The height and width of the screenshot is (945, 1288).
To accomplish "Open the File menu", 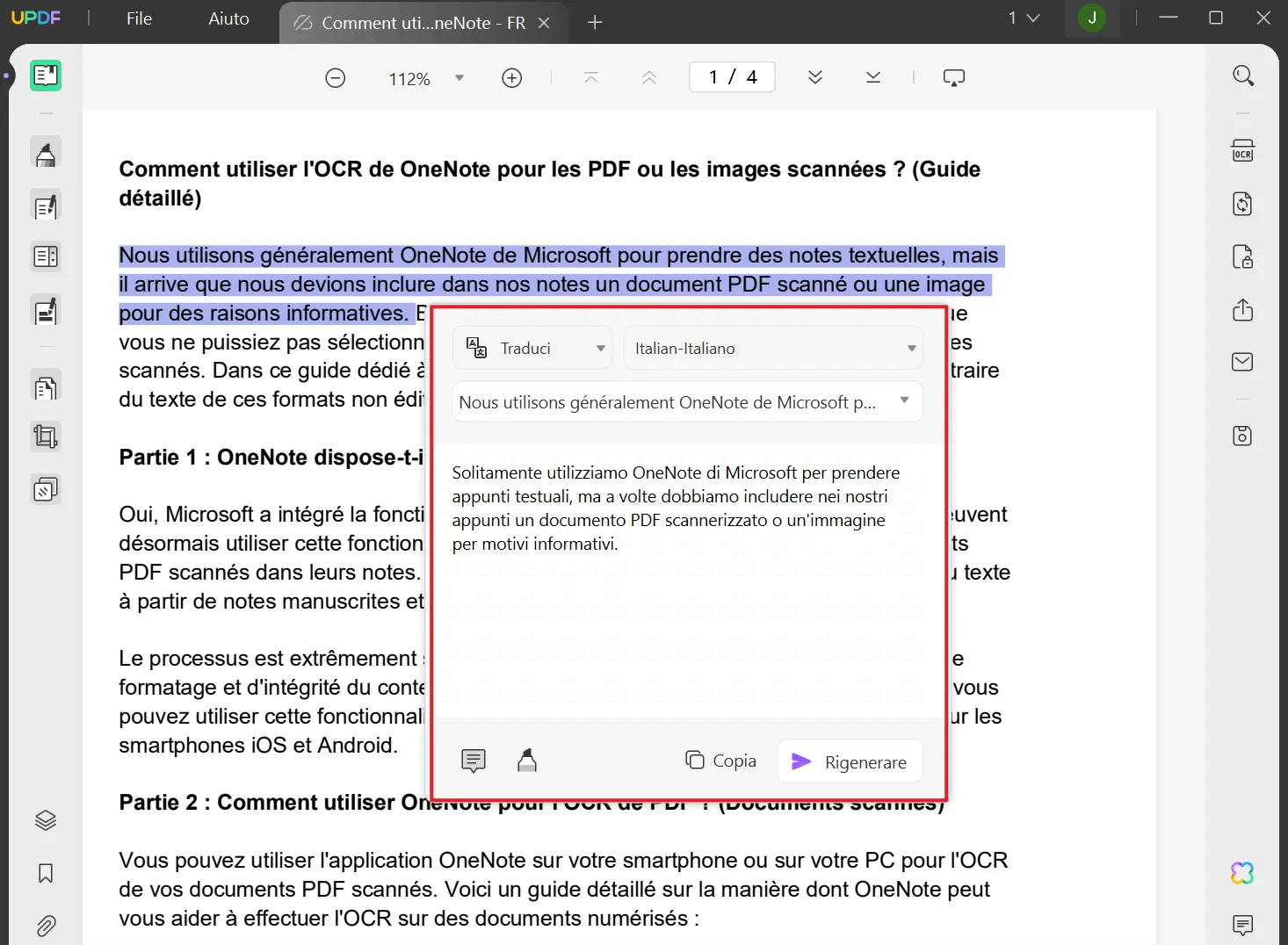I will 139,18.
